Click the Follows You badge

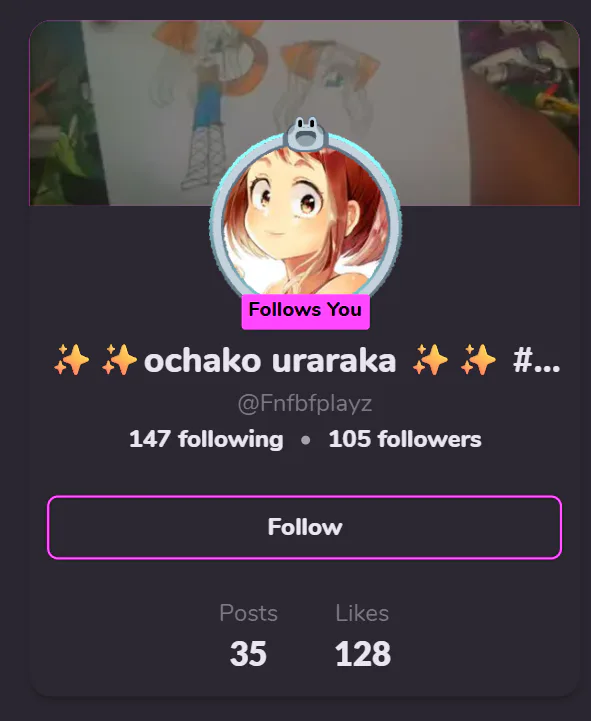pos(305,311)
